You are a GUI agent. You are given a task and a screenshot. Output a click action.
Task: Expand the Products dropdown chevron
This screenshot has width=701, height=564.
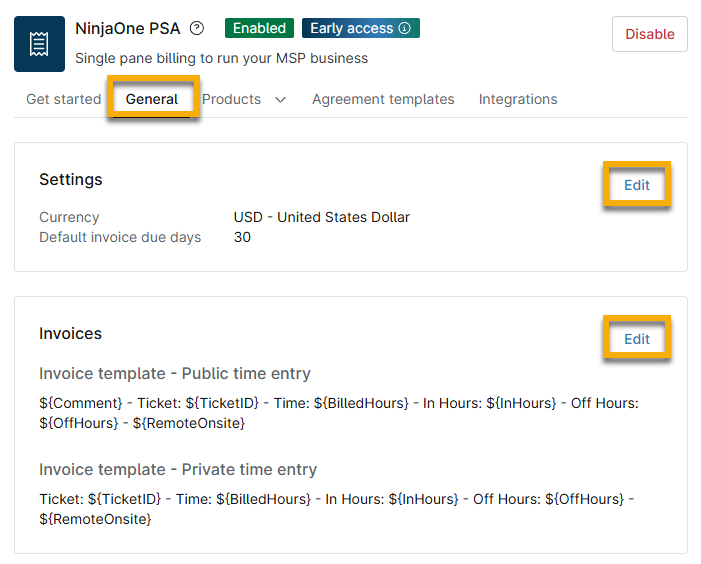click(x=280, y=100)
